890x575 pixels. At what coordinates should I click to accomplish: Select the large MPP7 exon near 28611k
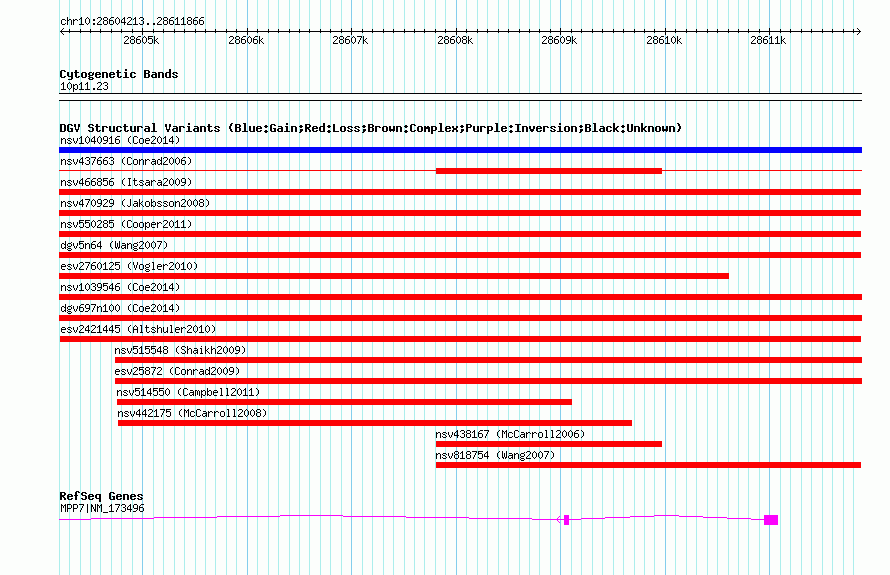(x=771, y=520)
